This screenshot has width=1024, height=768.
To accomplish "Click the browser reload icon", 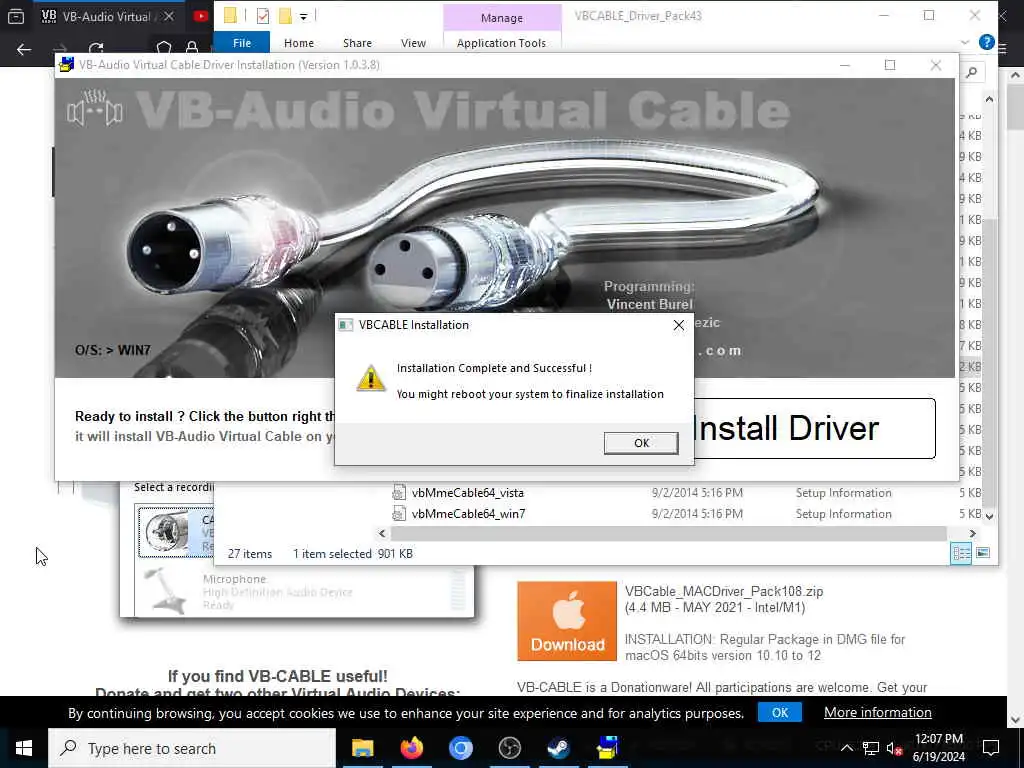I will point(96,49).
